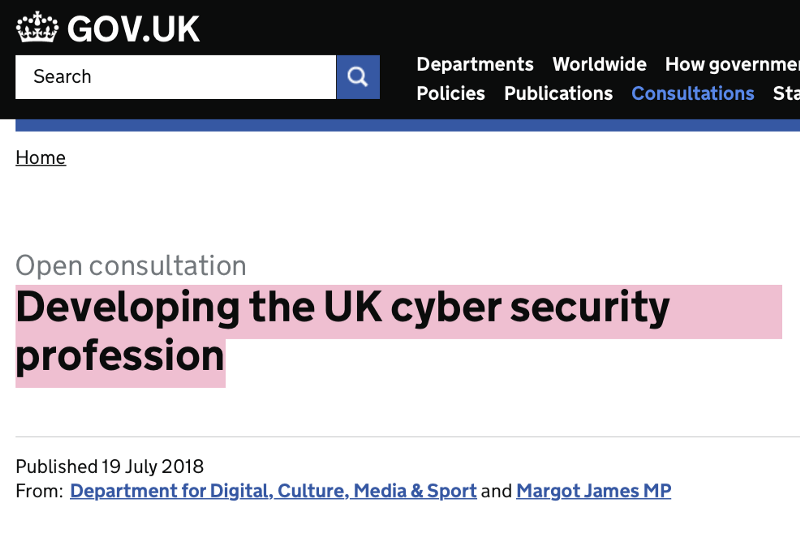The width and height of the screenshot is (800, 554).
Task: Open the Publications navigation link
Action: [x=558, y=93]
